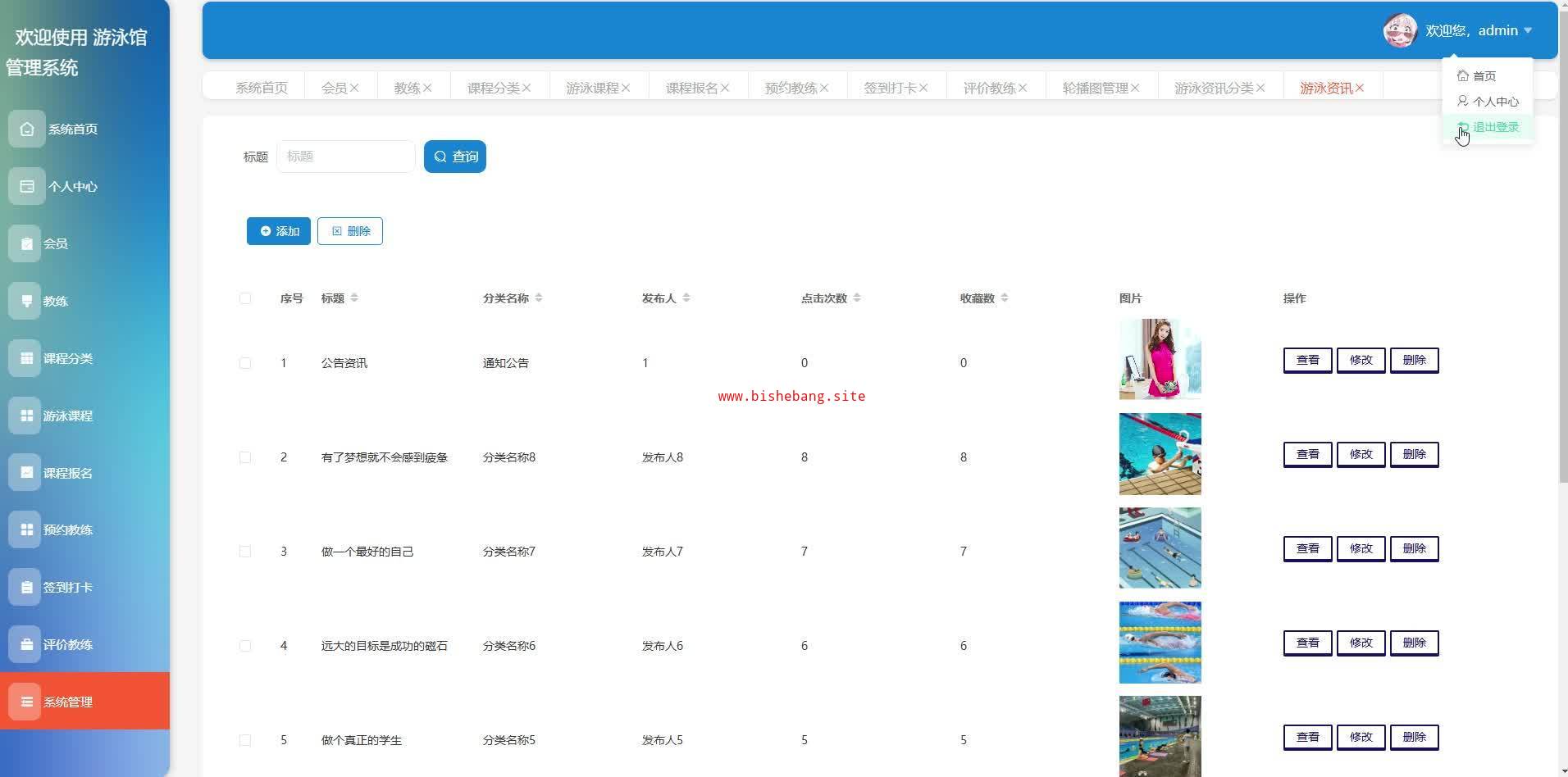Check the checkbox for row 公告资讯
1568x777 pixels.
[245, 363]
